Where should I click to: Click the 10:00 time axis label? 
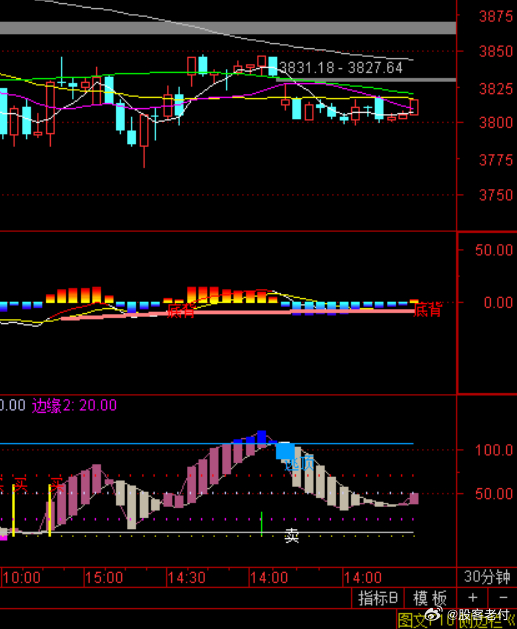[22, 578]
